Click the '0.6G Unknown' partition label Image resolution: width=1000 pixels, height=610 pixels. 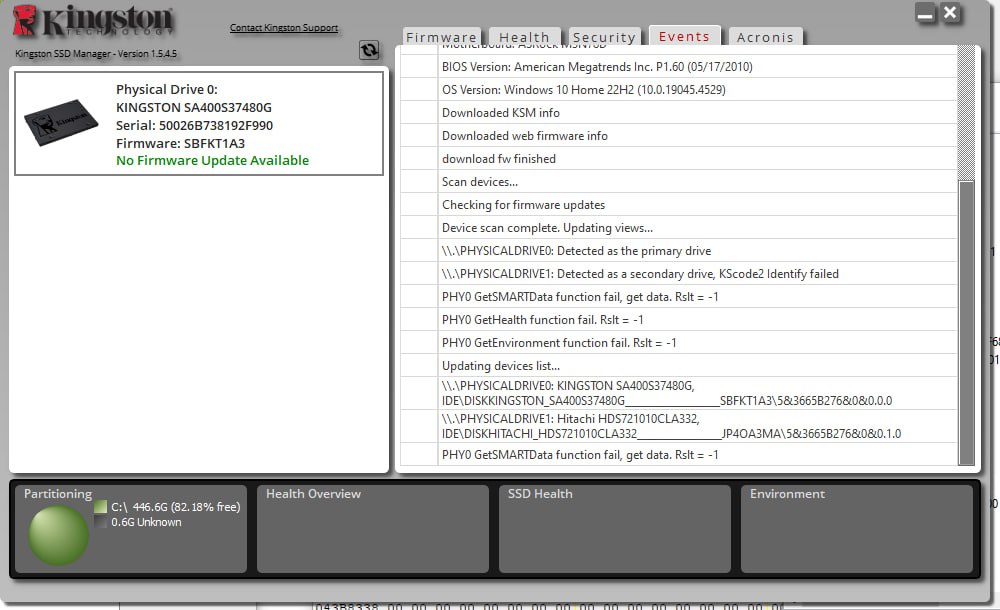146,522
